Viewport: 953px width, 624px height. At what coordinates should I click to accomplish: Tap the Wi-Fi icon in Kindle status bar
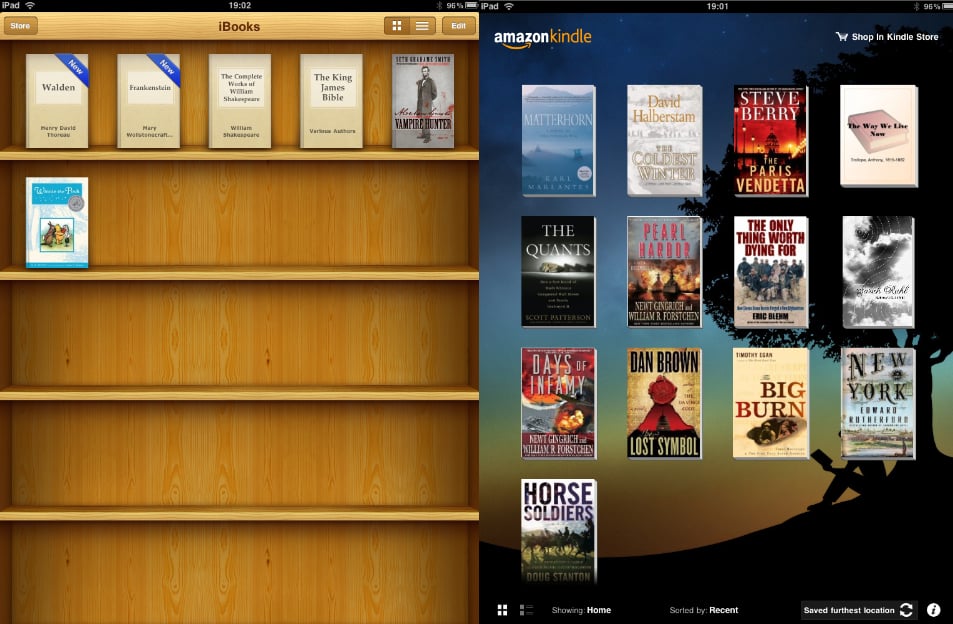pos(509,6)
